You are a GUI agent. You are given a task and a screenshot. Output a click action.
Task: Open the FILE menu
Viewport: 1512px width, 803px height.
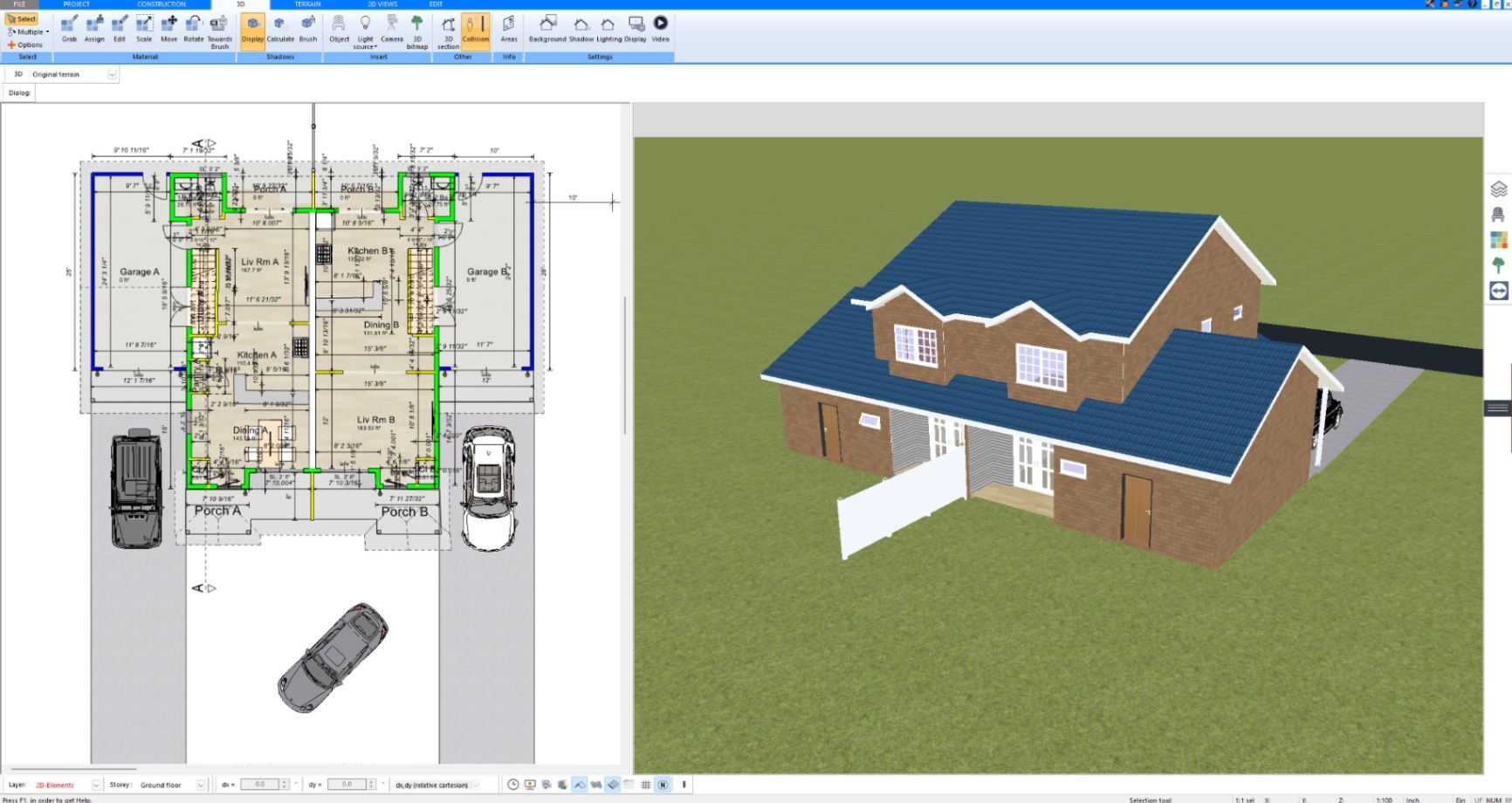click(19, 4)
